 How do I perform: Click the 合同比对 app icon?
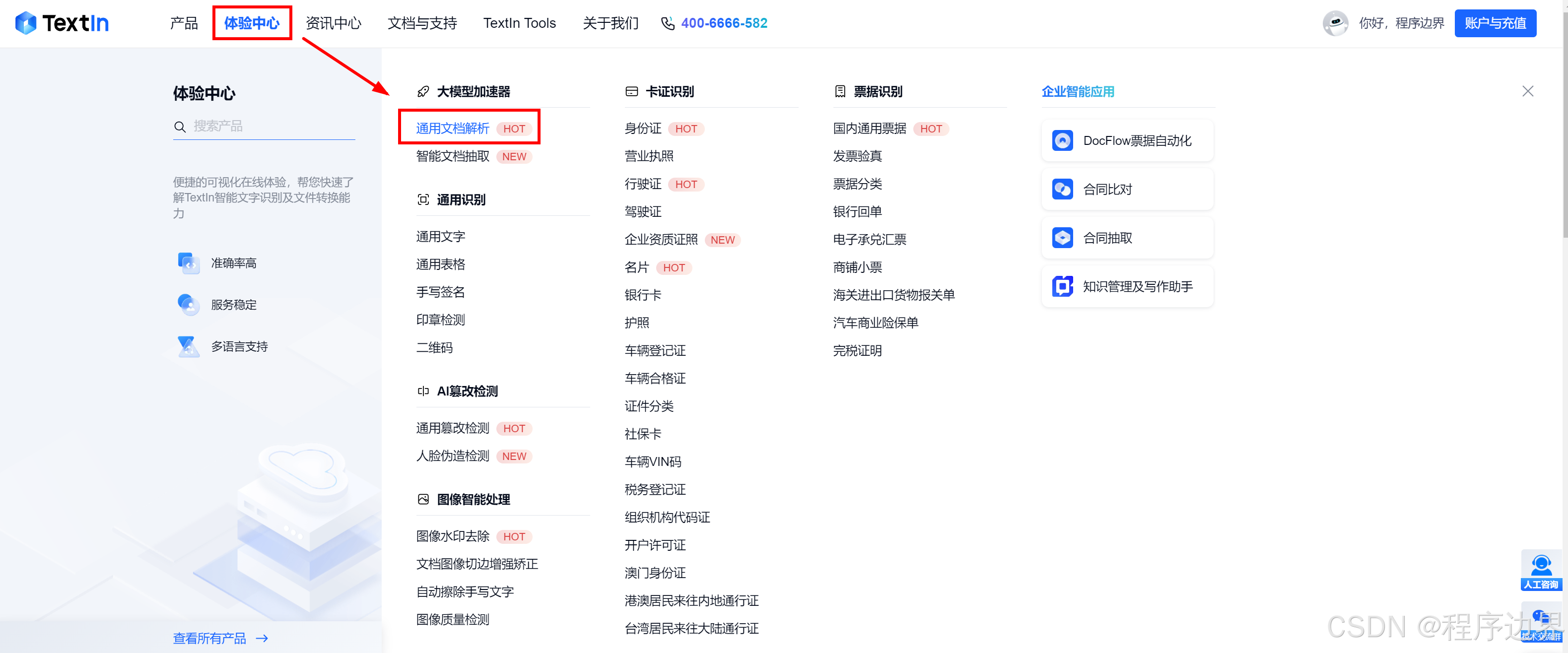[1062, 189]
